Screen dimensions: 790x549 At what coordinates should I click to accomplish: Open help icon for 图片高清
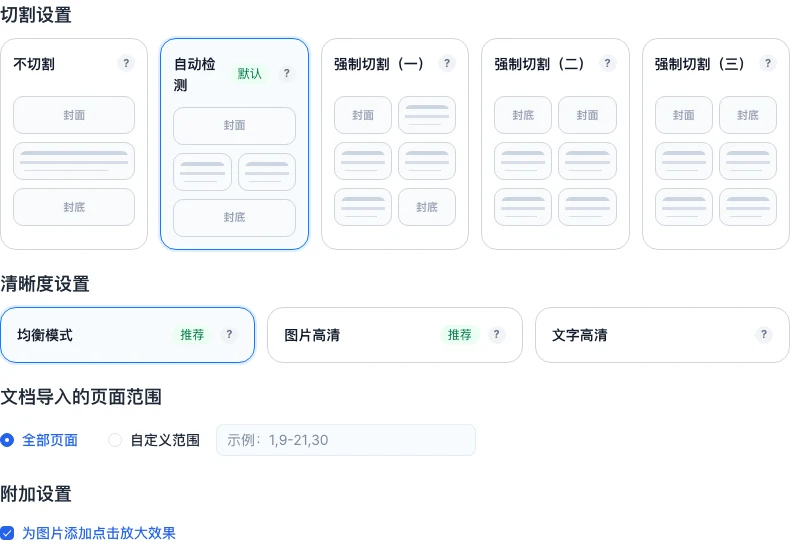(497, 334)
